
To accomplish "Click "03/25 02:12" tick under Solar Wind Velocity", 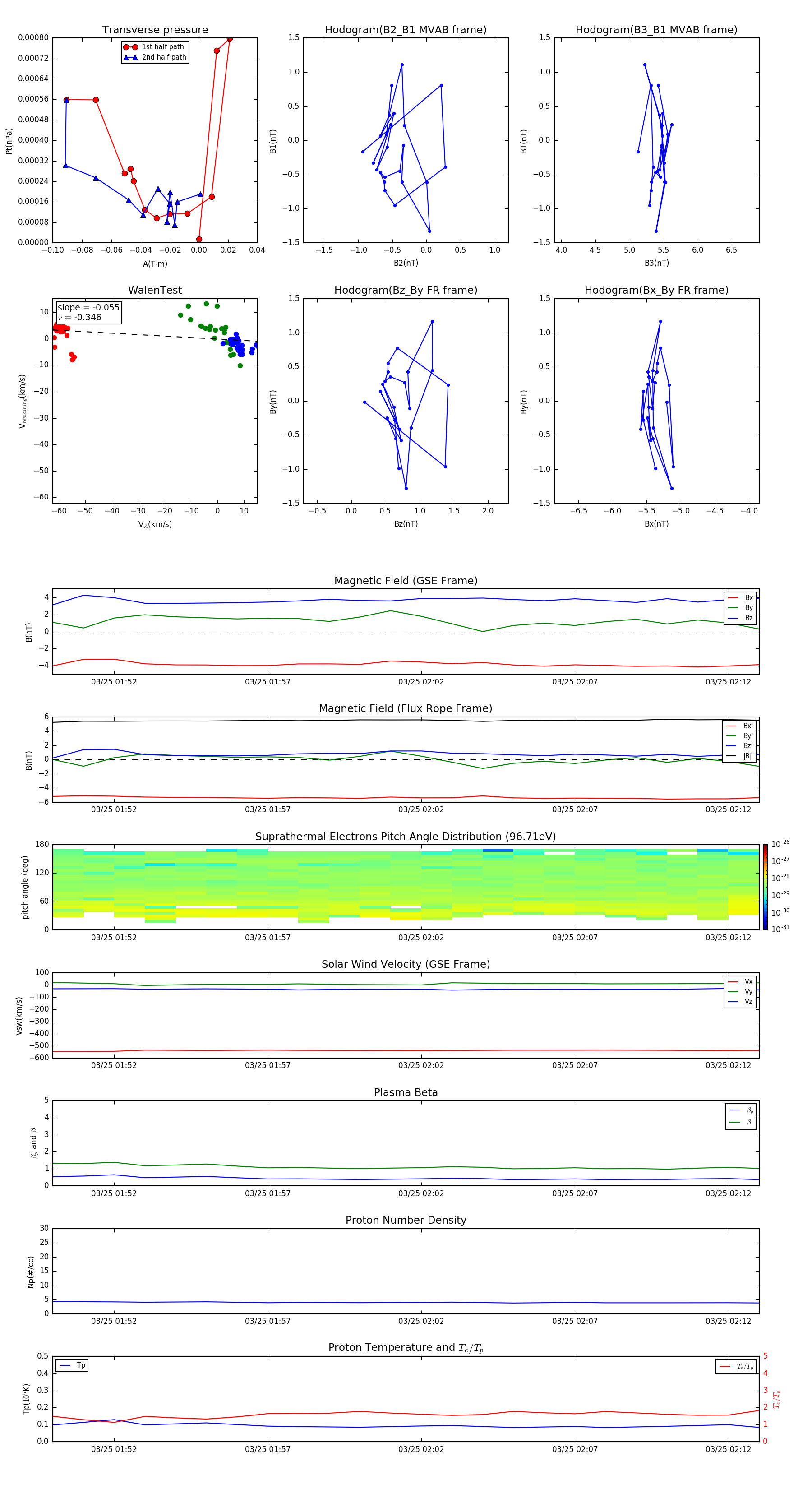I will pyautogui.click(x=728, y=1065).
